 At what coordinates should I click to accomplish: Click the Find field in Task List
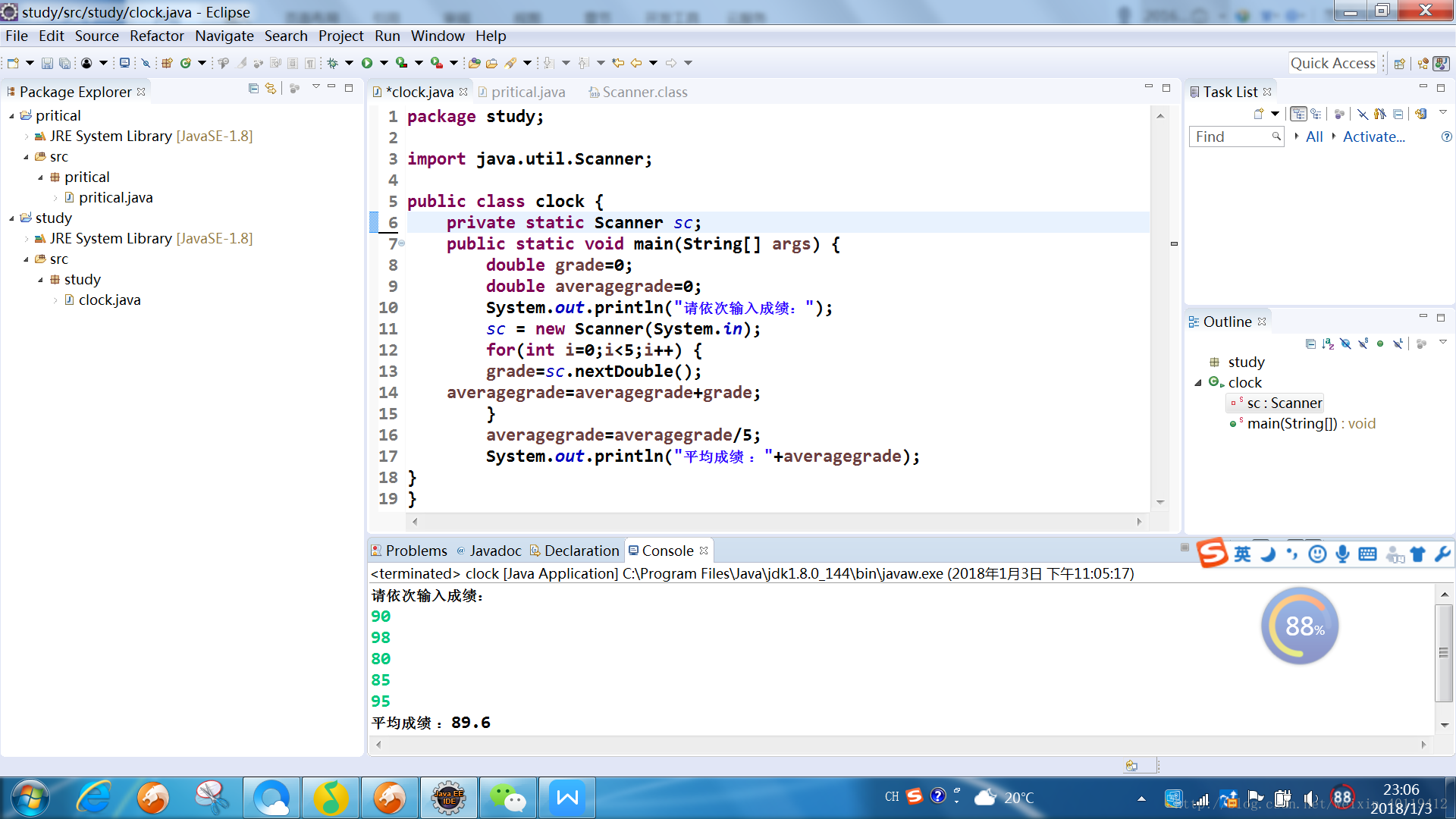pos(1230,136)
